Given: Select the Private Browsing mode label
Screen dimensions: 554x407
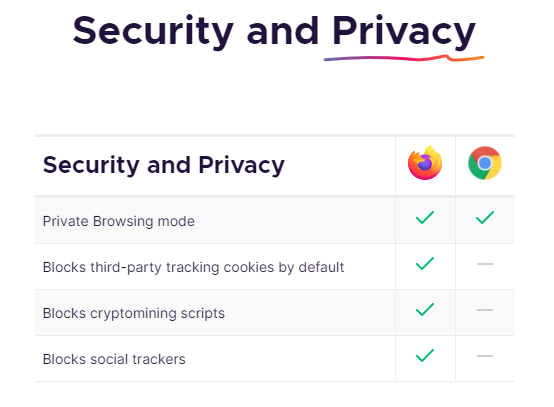Looking at the screenshot, I should pyautogui.click(x=119, y=222).
